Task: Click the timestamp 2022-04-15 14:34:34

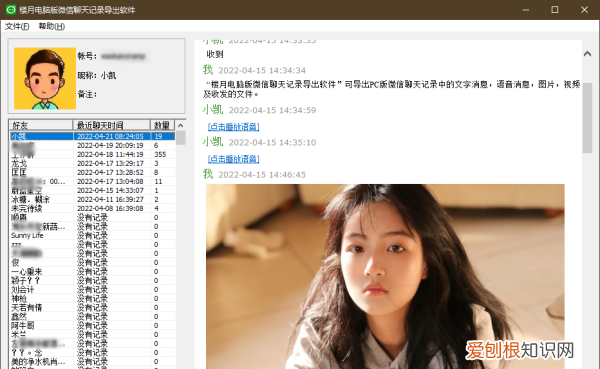Action: click(x=262, y=70)
